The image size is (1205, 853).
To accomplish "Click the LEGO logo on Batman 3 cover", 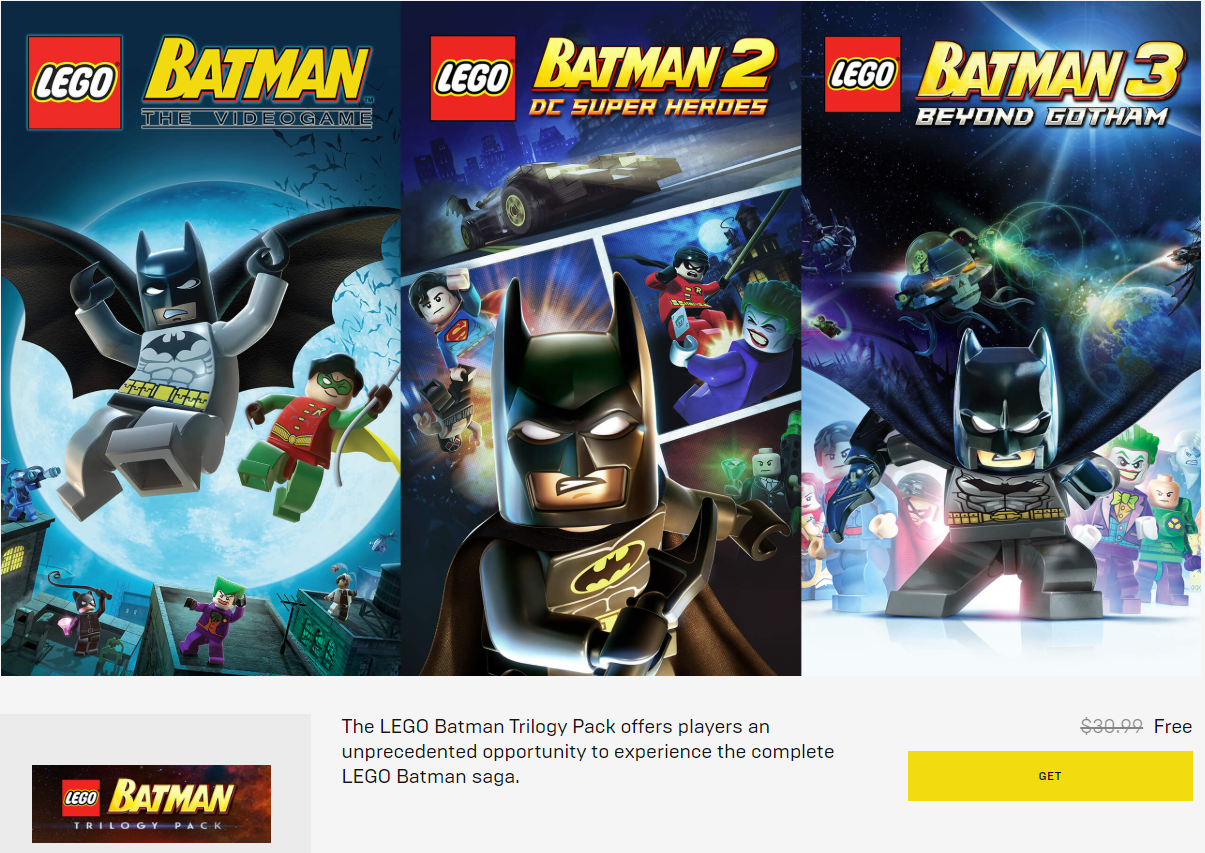I will 863,75.
